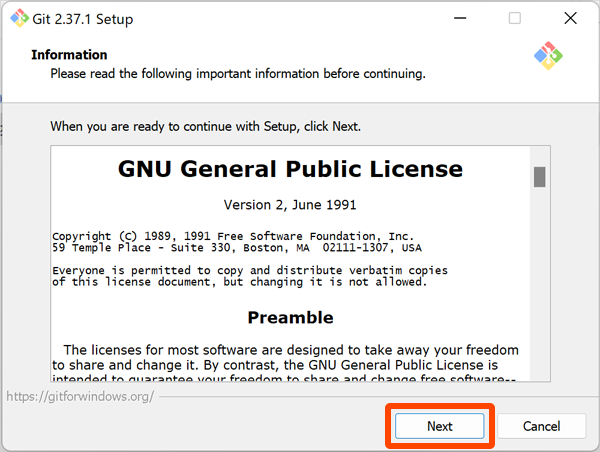
Task: Minimize the Git Setup window
Action: pos(460,18)
